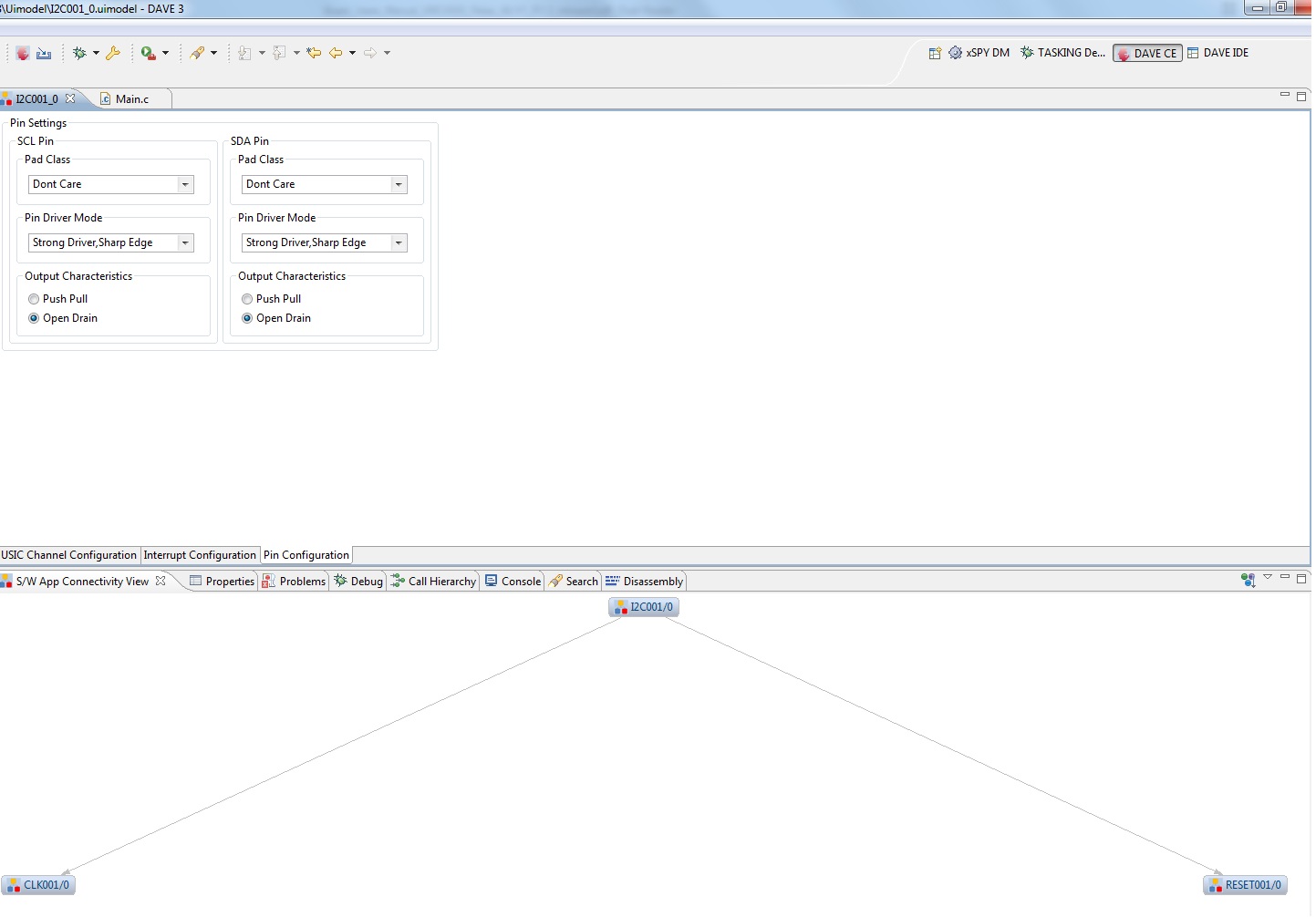Select Open Drain for SDA Pin
This screenshot has height=917, width=1316.
pos(247,318)
